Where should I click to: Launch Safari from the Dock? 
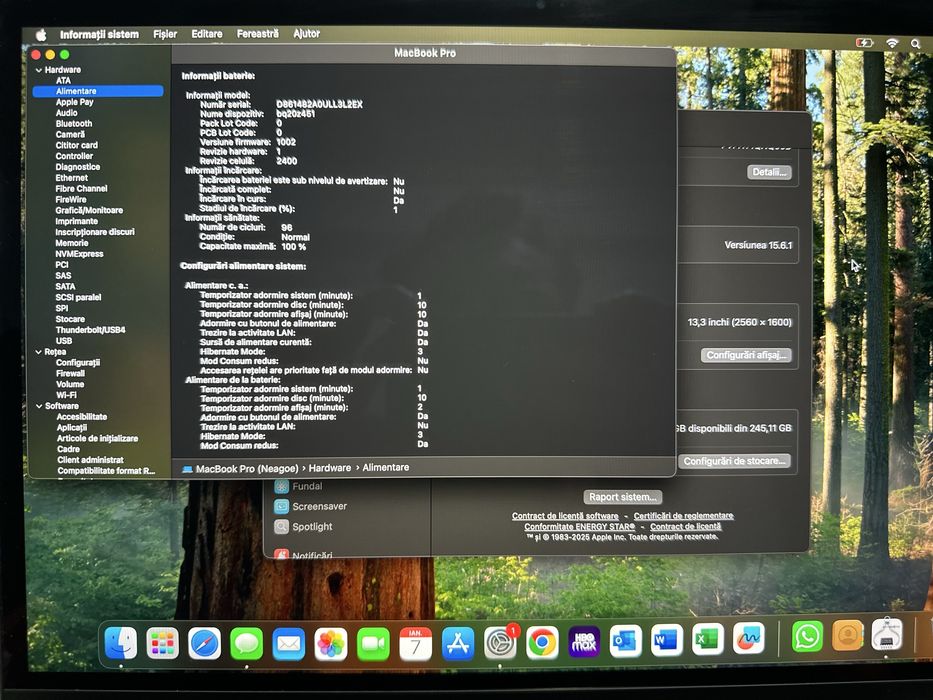click(x=204, y=643)
